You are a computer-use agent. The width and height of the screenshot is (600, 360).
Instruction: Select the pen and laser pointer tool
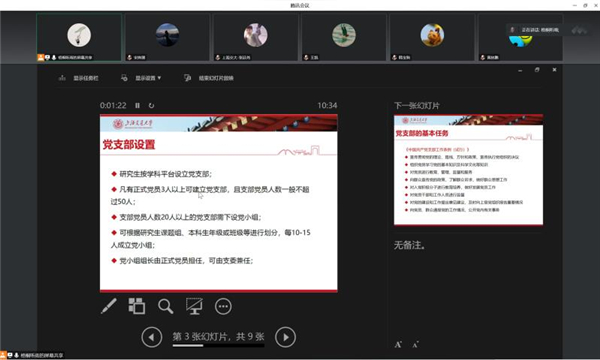coord(109,306)
